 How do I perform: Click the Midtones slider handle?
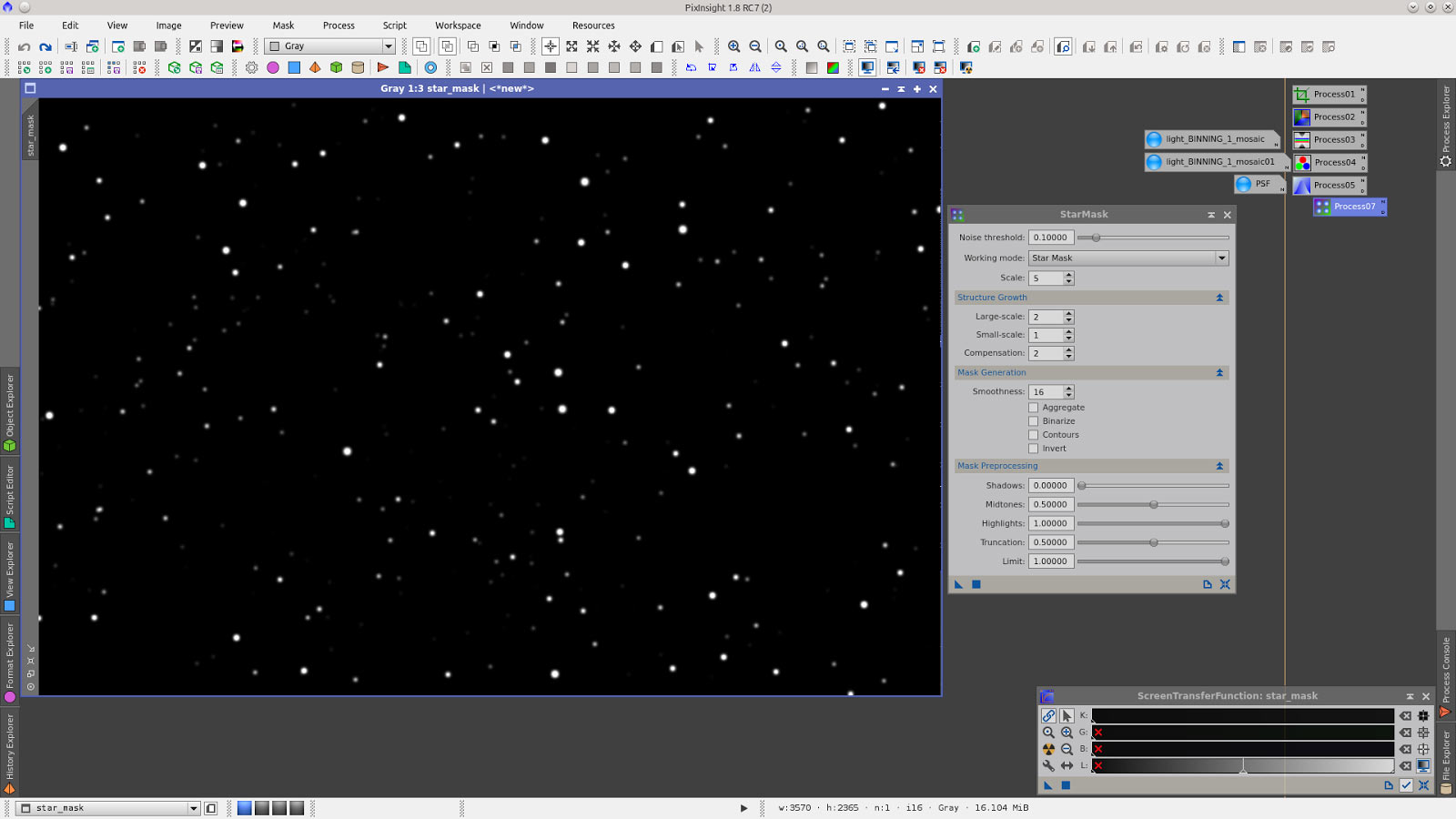[1153, 504]
